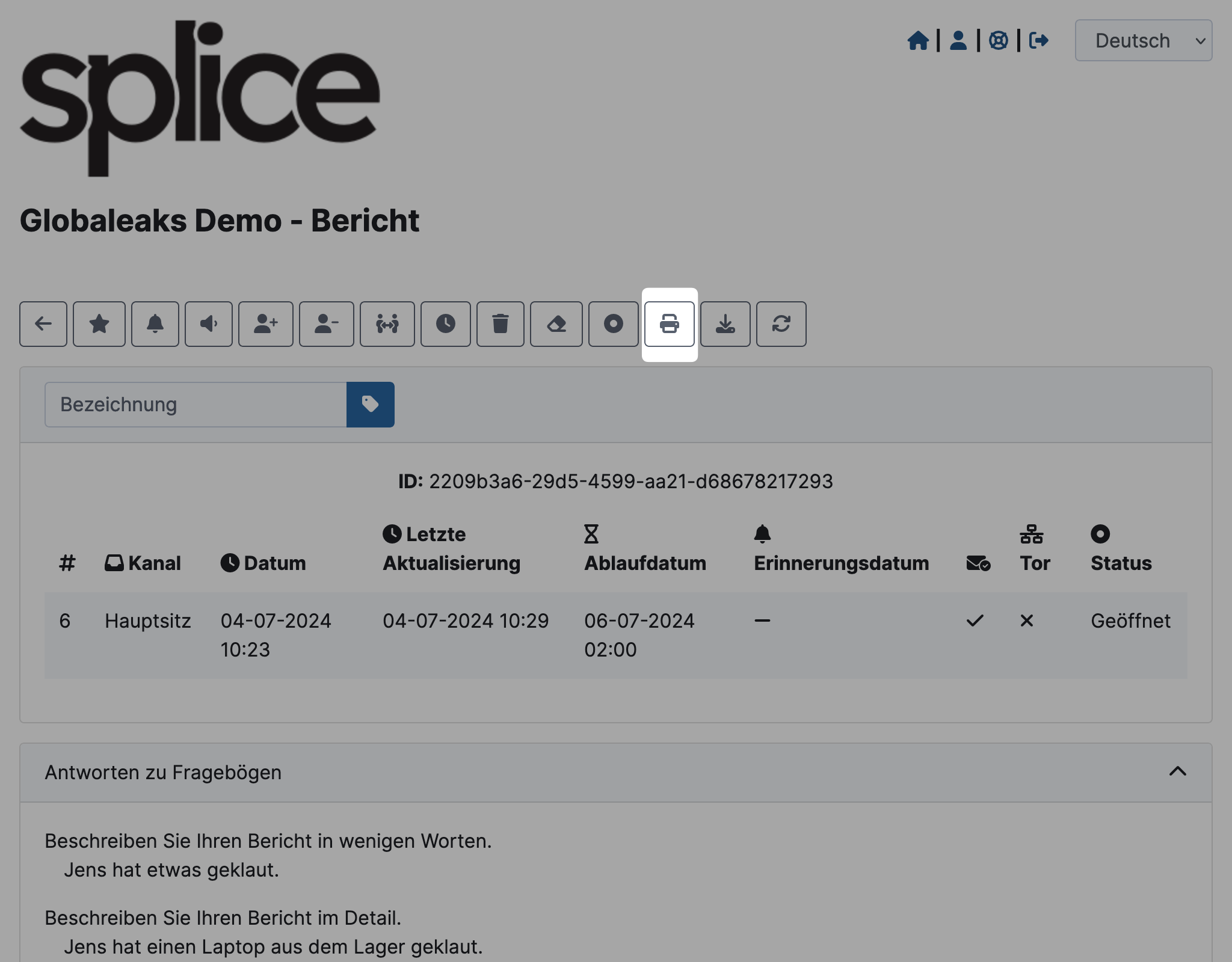The height and width of the screenshot is (962, 1232).
Task: Click the transfer/assign receiver icon
Action: tap(388, 324)
